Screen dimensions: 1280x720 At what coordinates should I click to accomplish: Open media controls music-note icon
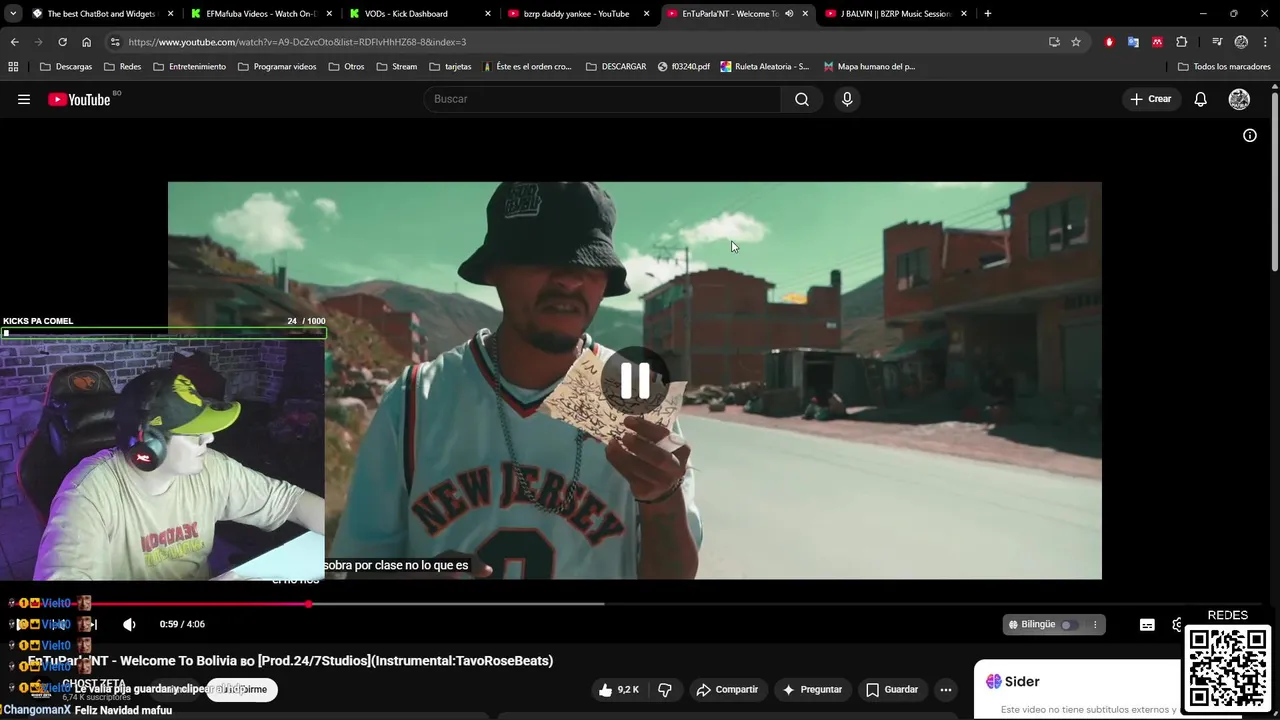tap(1217, 42)
